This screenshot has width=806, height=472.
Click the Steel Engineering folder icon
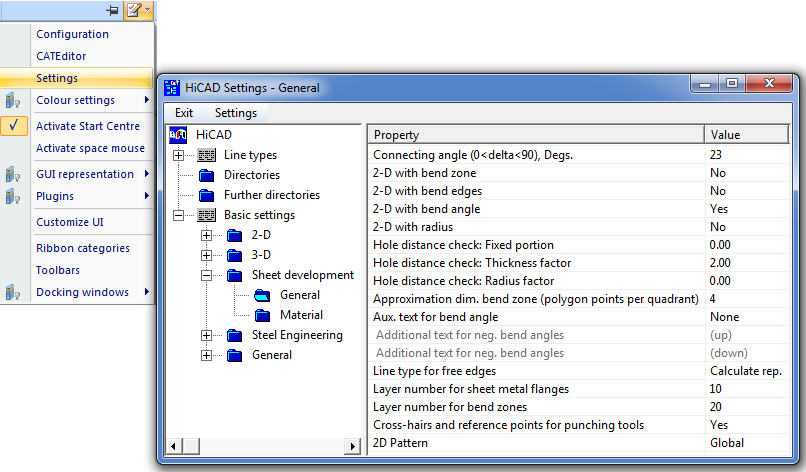pyautogui.click(x=234, y=336)
